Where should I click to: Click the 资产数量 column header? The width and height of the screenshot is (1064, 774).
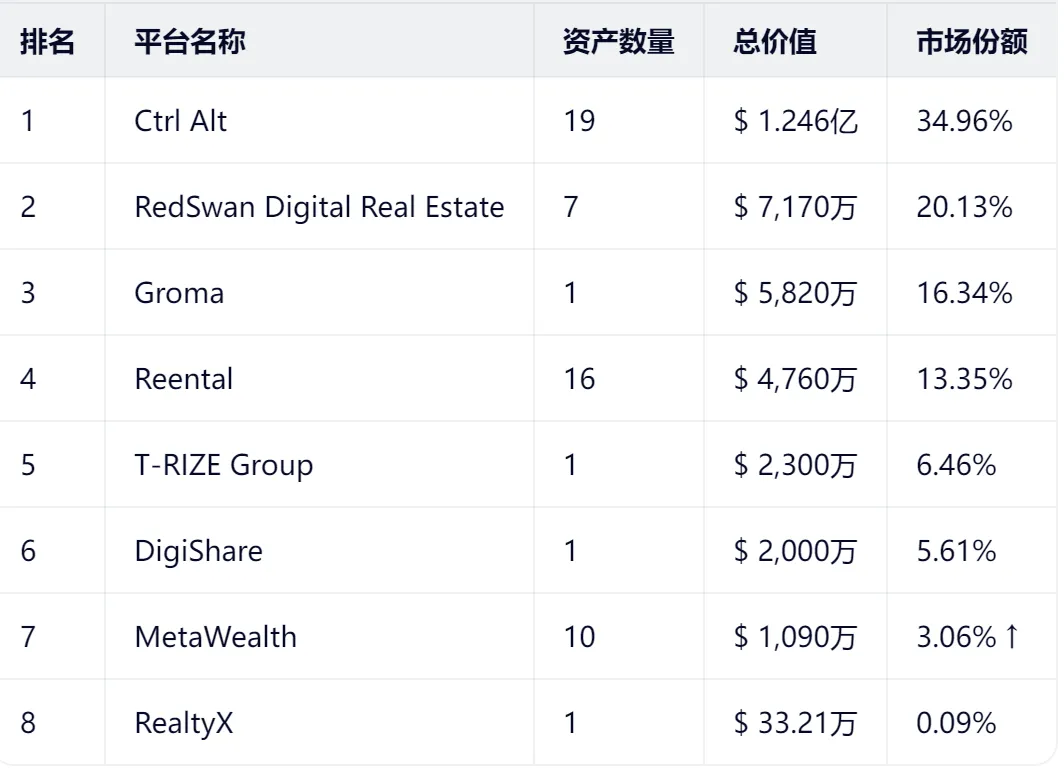(x=618, y=41)
